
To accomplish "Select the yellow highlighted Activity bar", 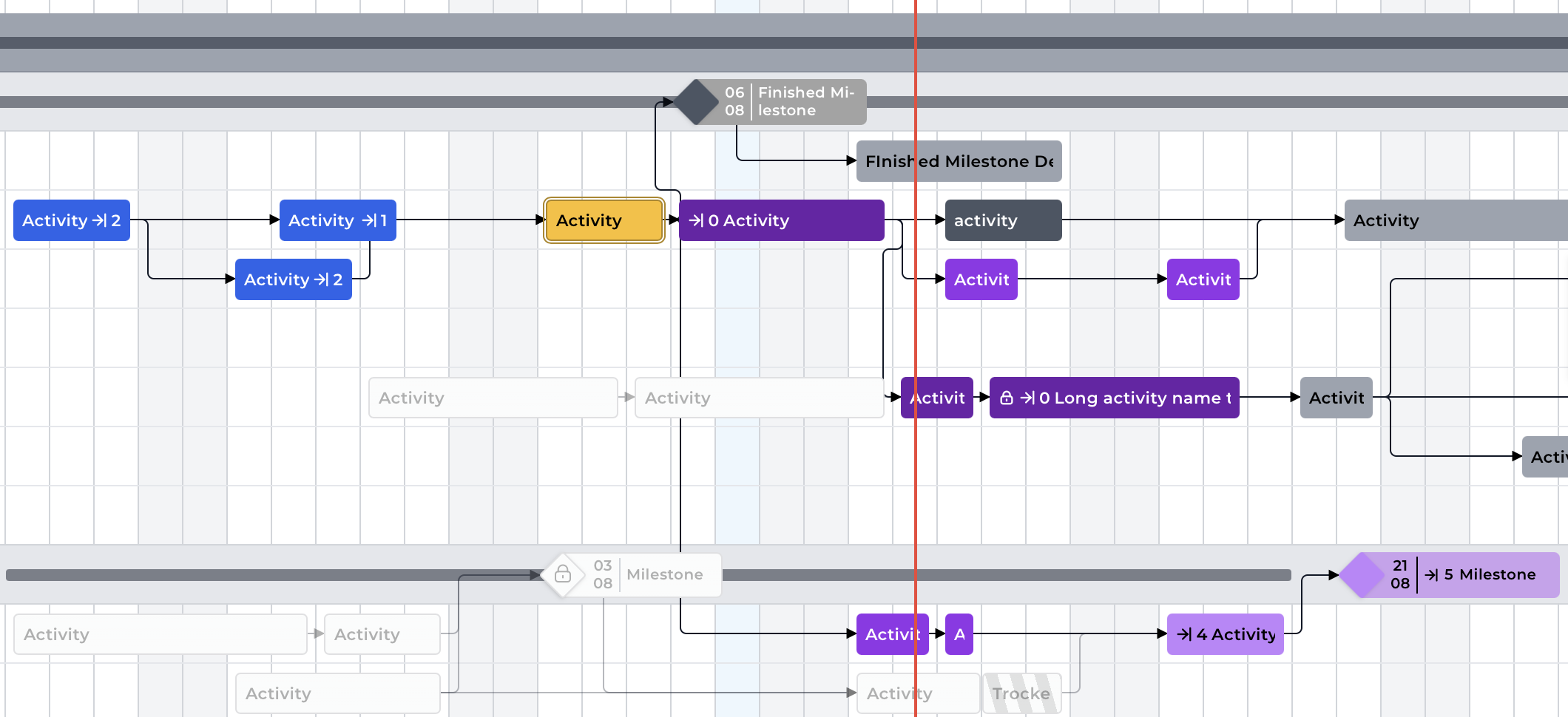I will tap(604, 220).
